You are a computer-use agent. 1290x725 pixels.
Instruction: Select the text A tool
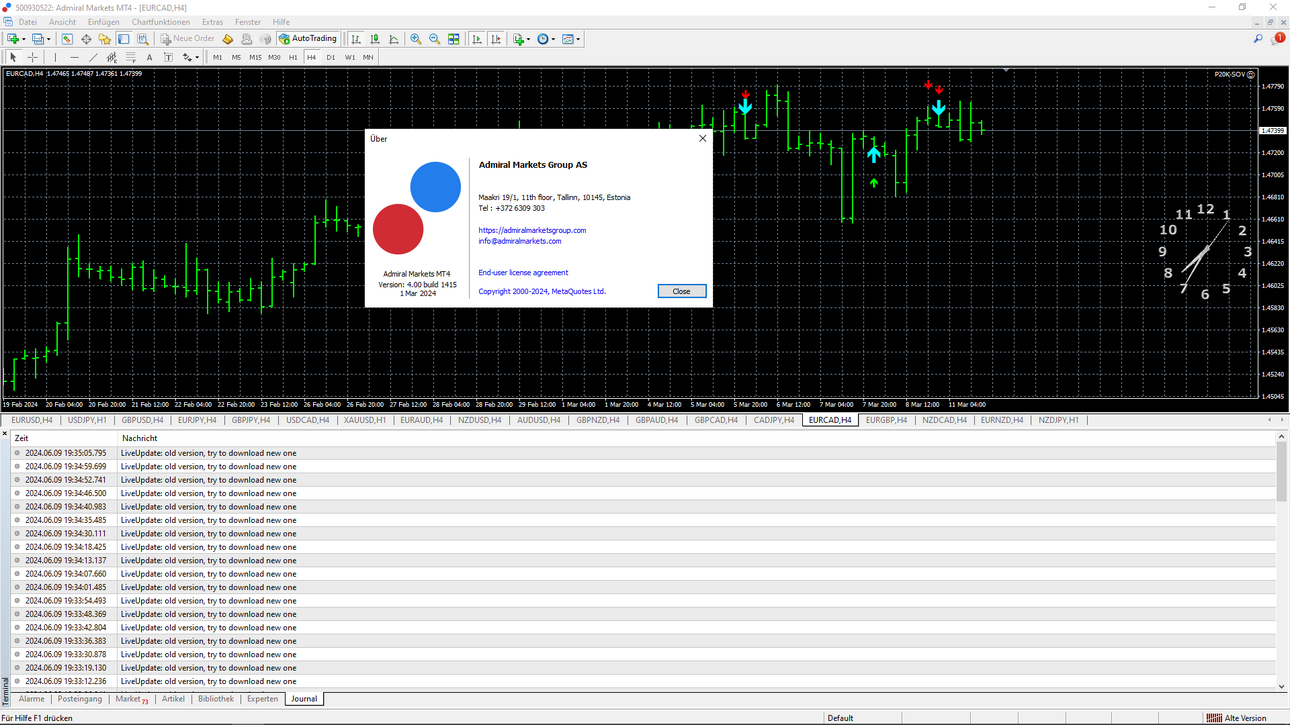(x=149, y=57)
